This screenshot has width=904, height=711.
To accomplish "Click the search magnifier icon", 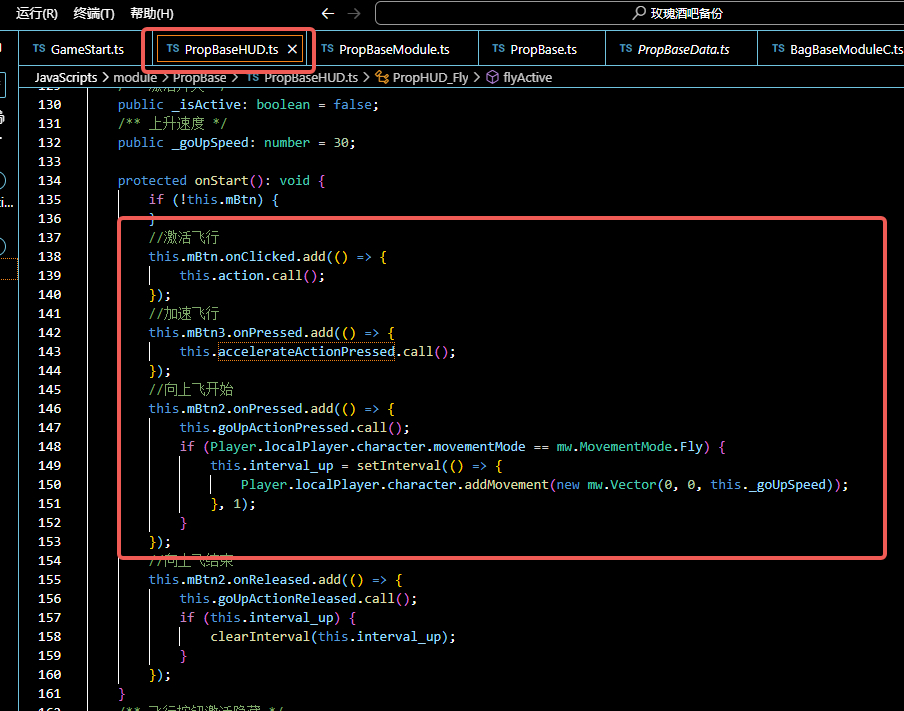I will pyautogui.click(x=639, y=13).
